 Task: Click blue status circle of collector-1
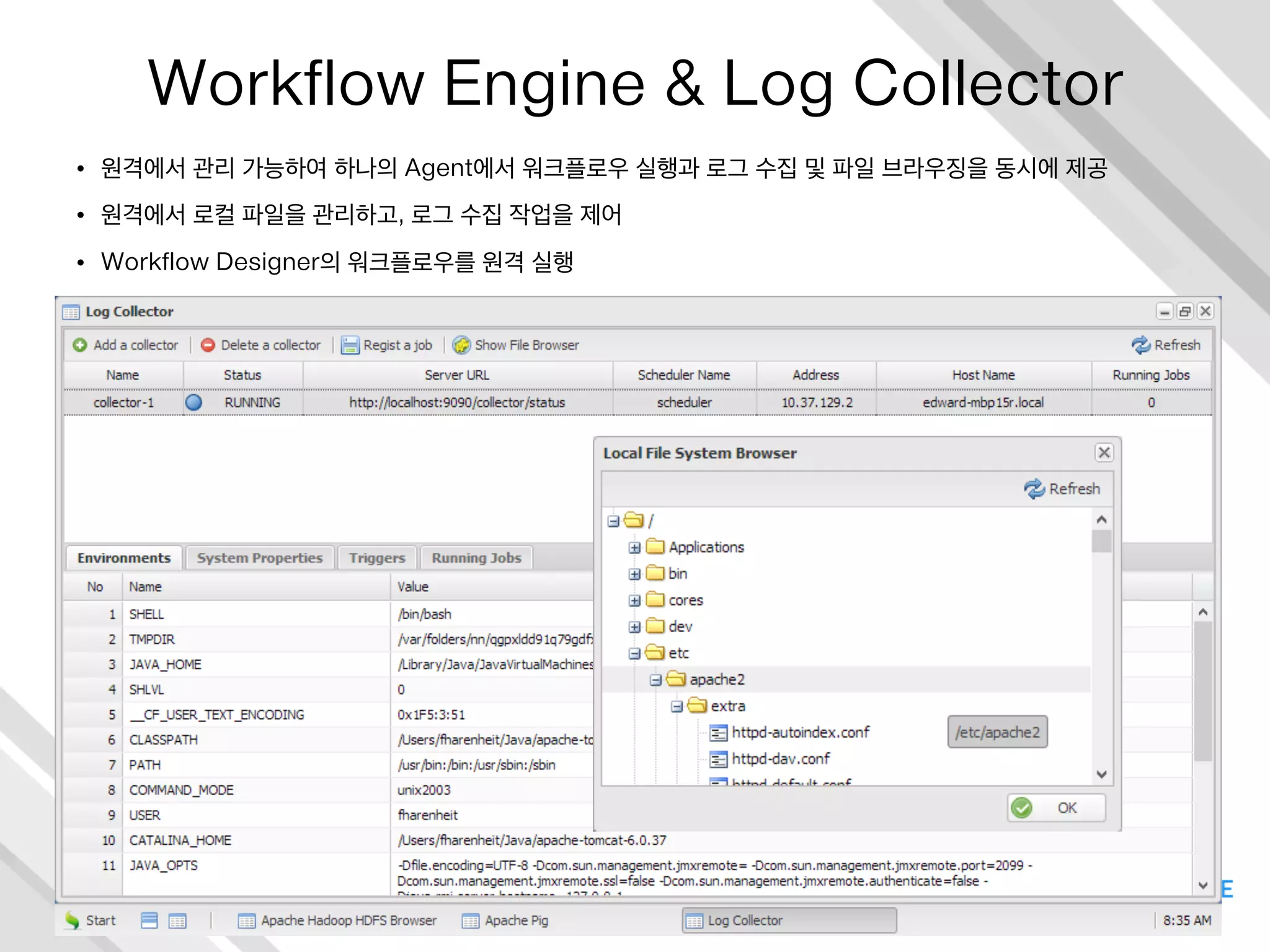tap(193, 403)
